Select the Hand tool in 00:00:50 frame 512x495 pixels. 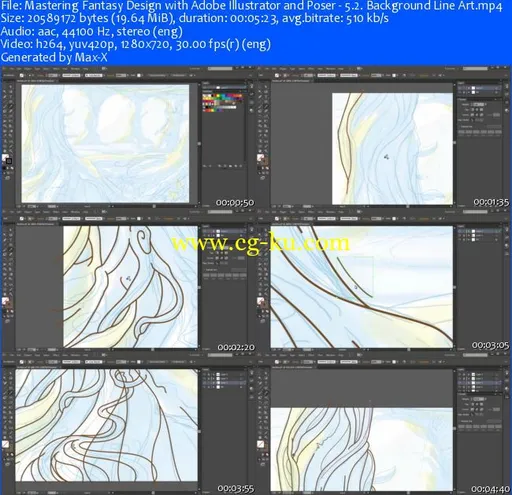[x=5, y=150]
